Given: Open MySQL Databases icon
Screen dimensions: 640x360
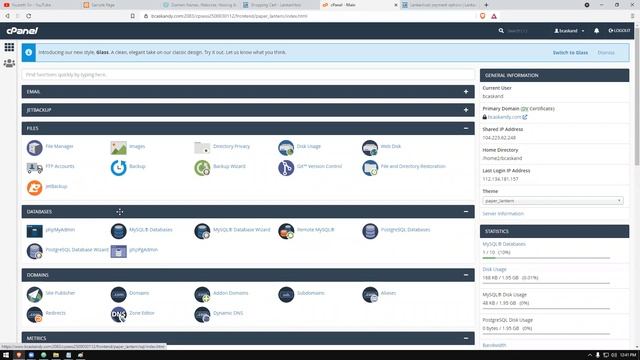Looking at the screenshot, I should [118, 231].
